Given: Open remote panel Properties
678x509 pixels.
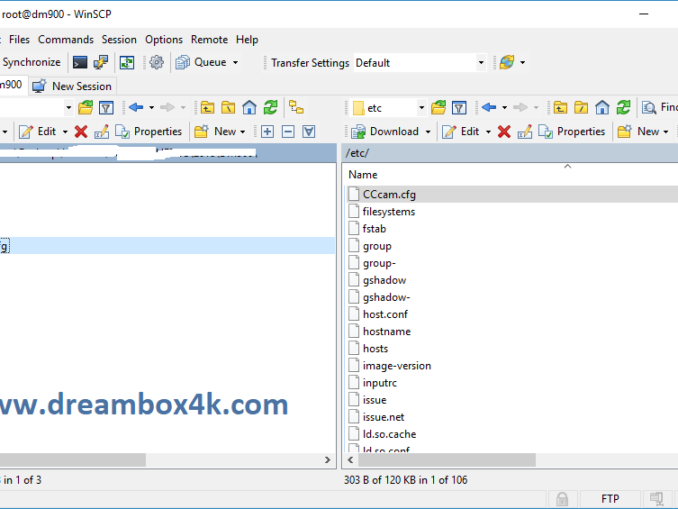Looking at the screenshot, I should click(x=572, y=131).
